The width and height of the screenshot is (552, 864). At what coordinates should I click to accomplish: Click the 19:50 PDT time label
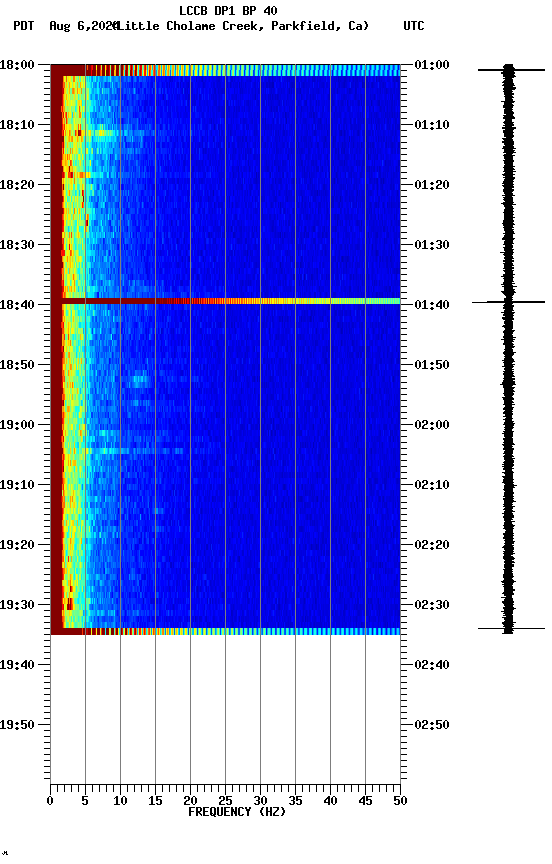17,725
